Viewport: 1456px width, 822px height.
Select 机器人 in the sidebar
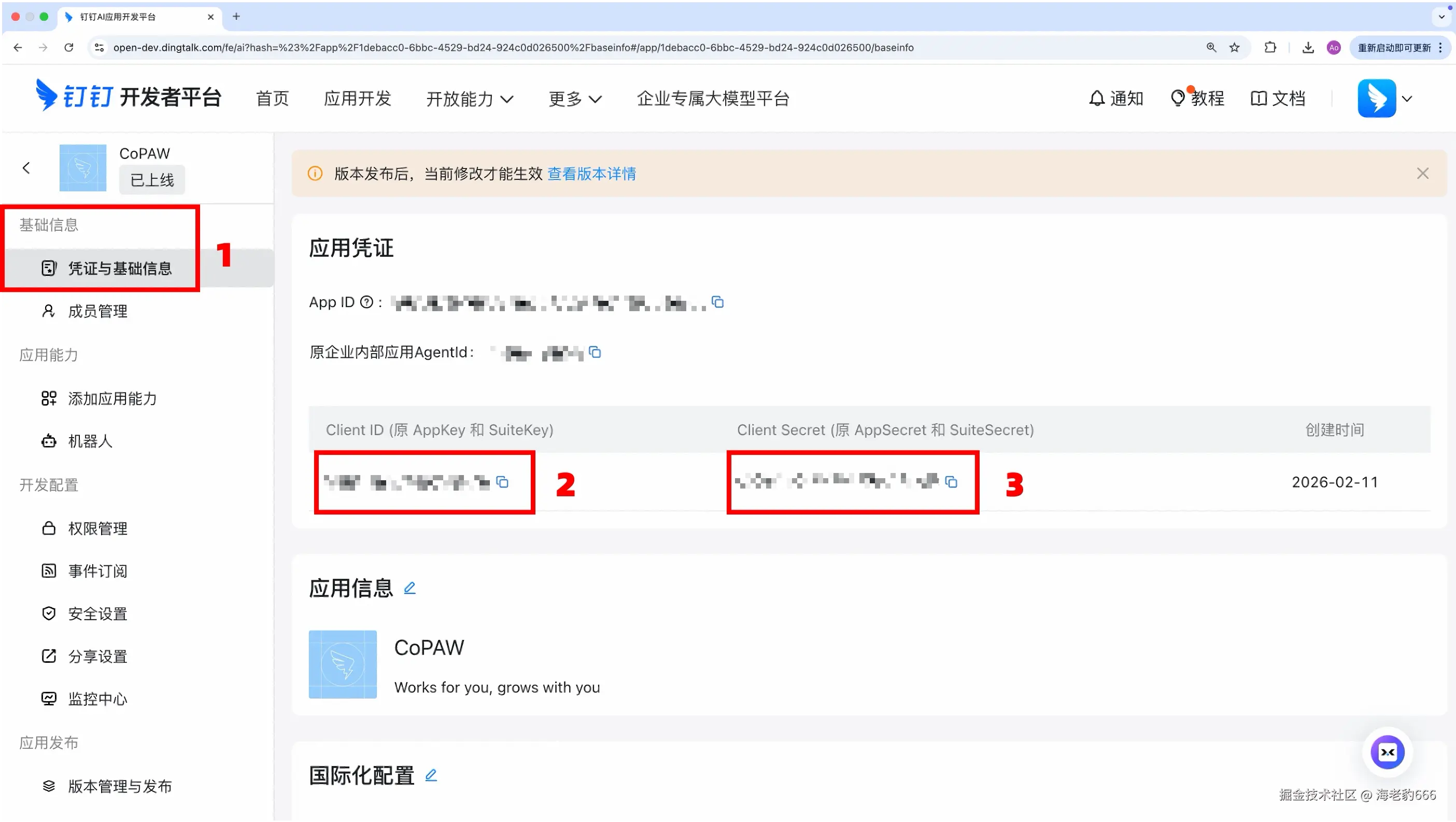tap(90, 441)
